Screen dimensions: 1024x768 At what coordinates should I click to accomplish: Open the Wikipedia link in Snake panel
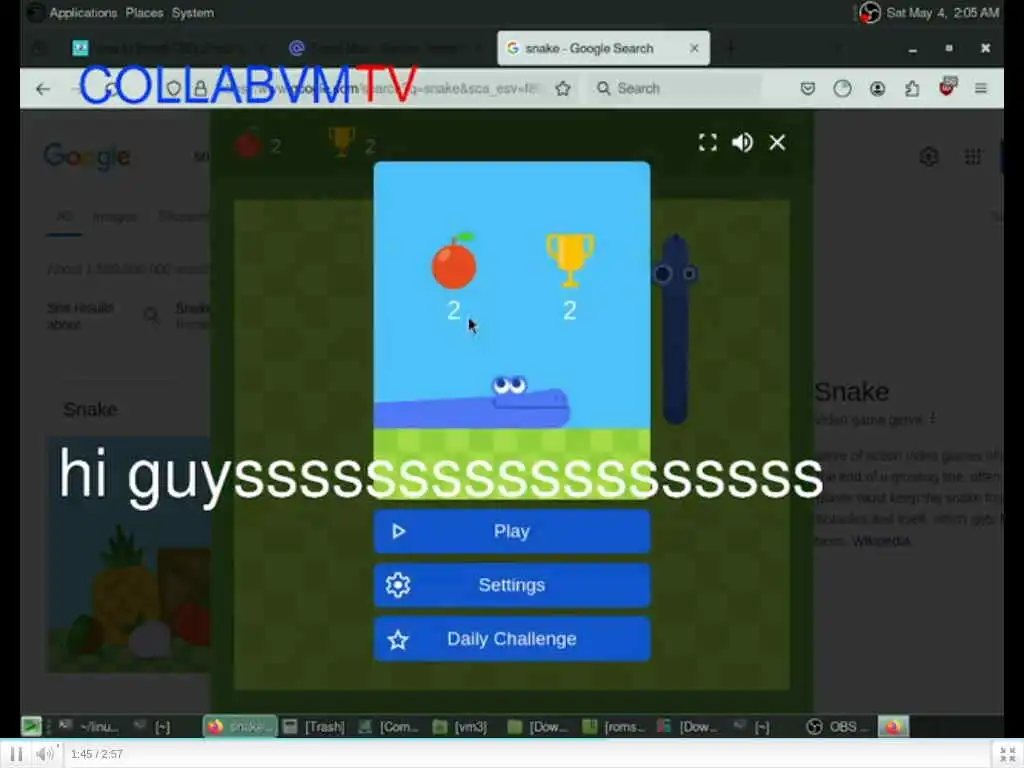[881, 541]
